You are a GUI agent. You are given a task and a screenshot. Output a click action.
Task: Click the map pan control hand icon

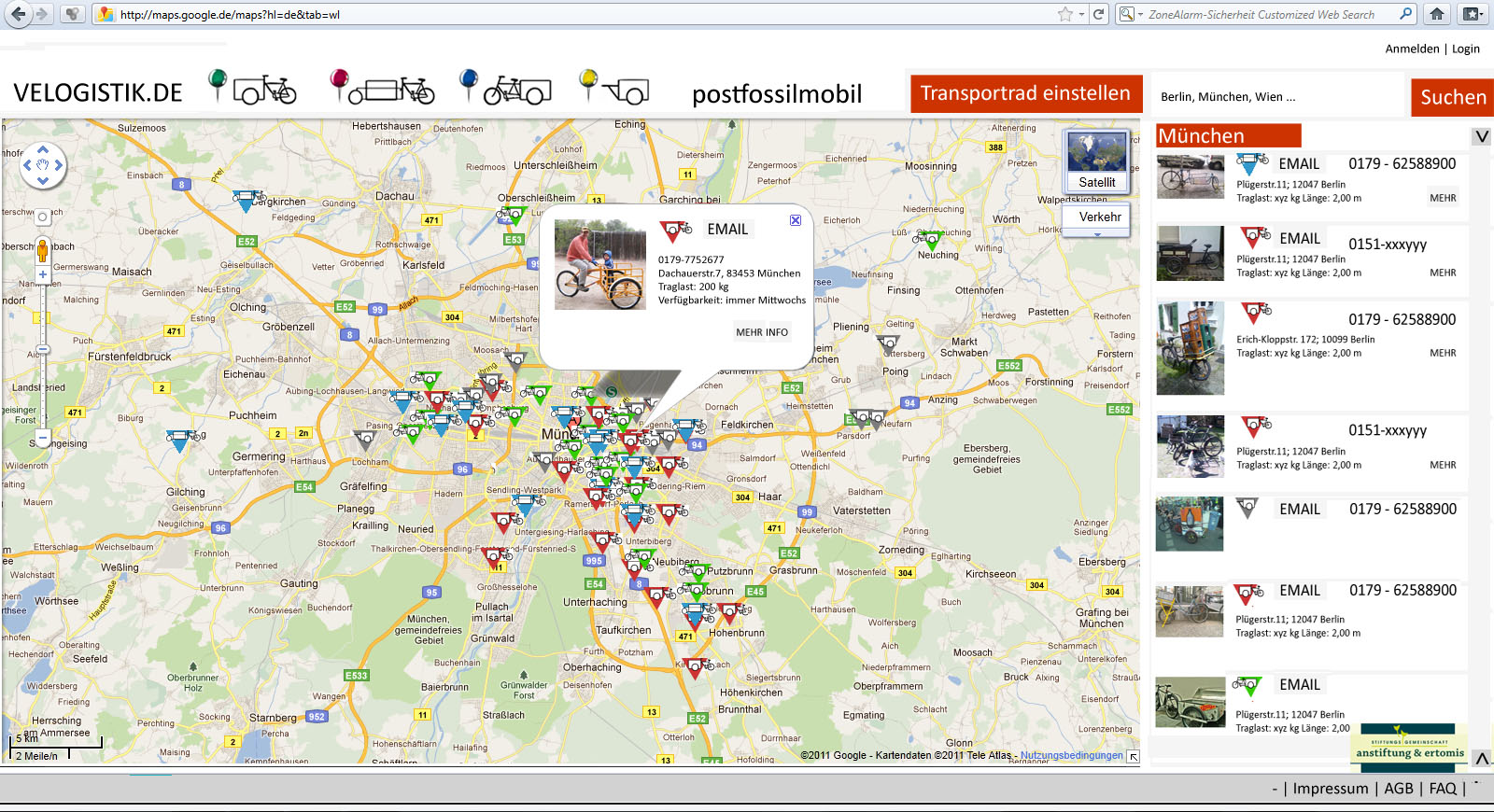point(43,165)
